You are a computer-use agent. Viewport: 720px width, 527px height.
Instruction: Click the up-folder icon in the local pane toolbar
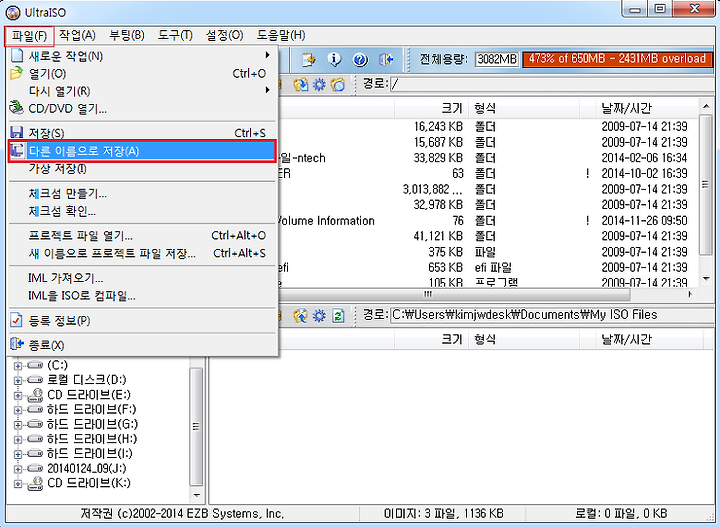(x=300, y=315)
